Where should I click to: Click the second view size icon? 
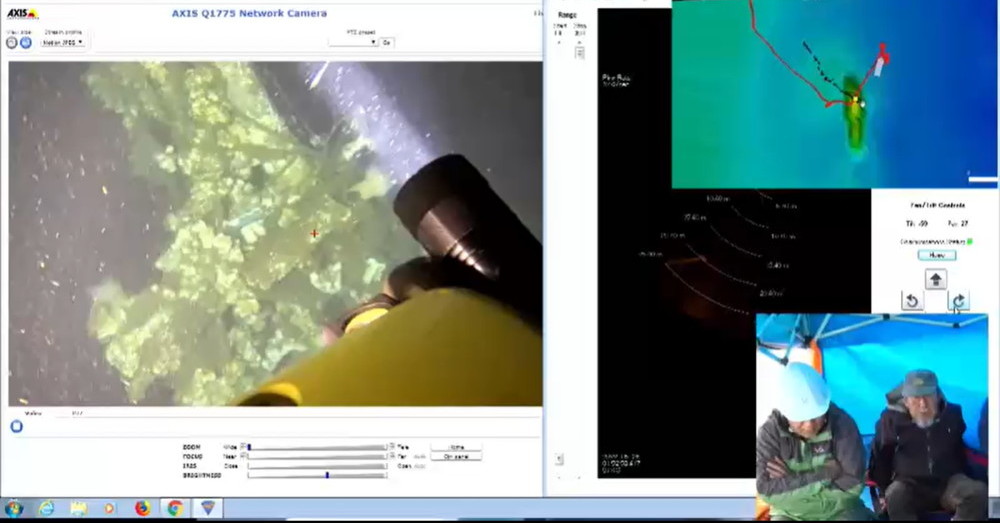[25, 43]
